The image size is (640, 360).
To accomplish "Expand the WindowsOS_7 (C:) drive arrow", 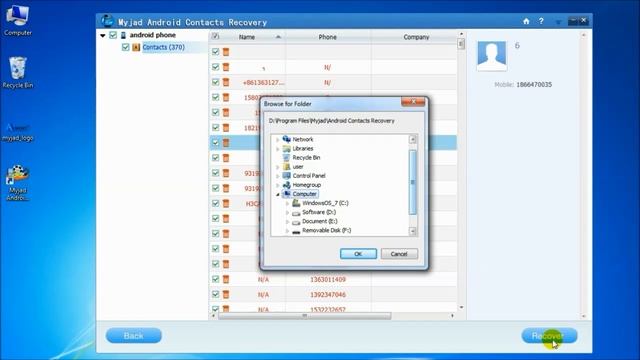I will pos(287,203).
